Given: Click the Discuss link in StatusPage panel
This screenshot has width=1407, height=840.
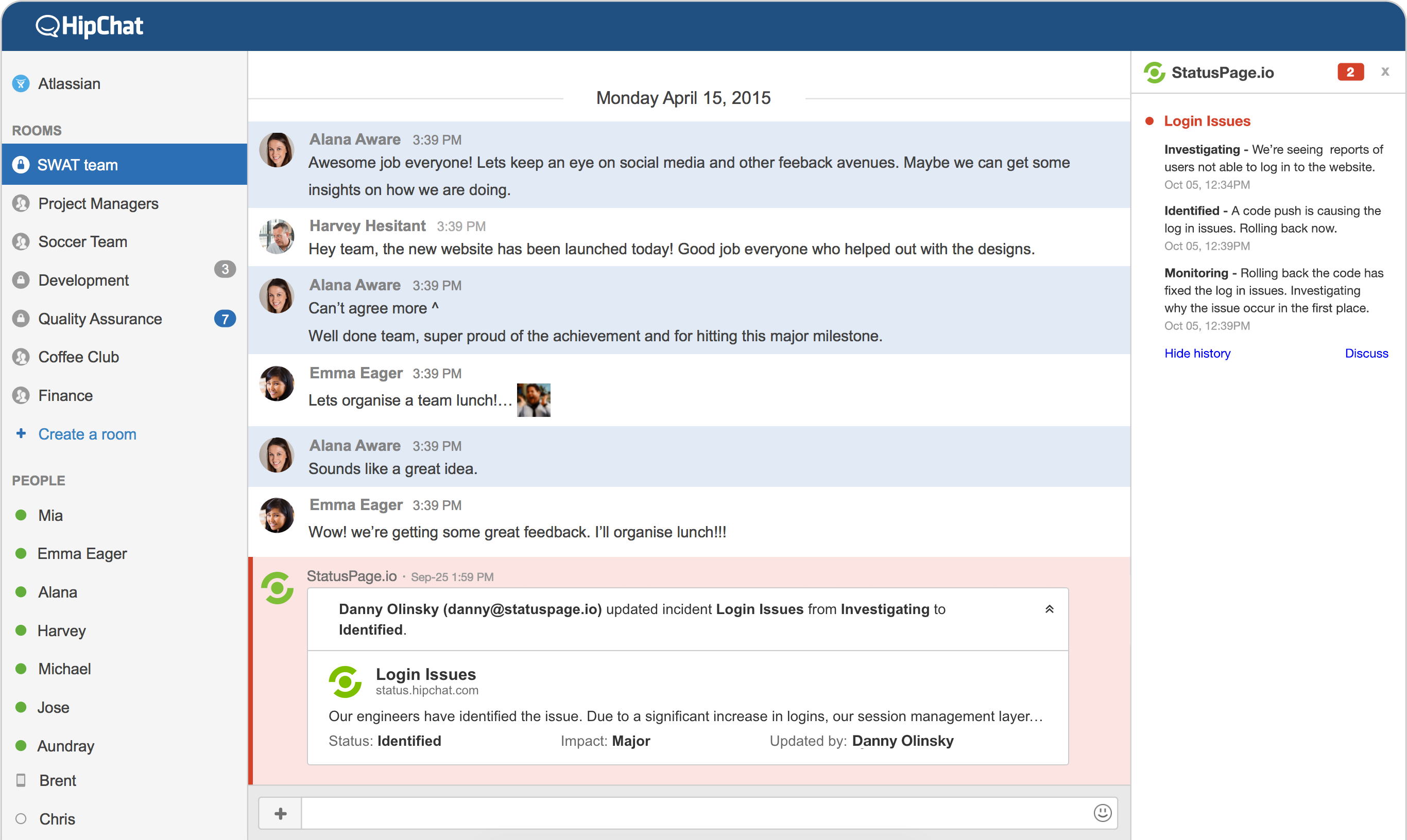Looking at the screenshot, I should (1366, 353).
